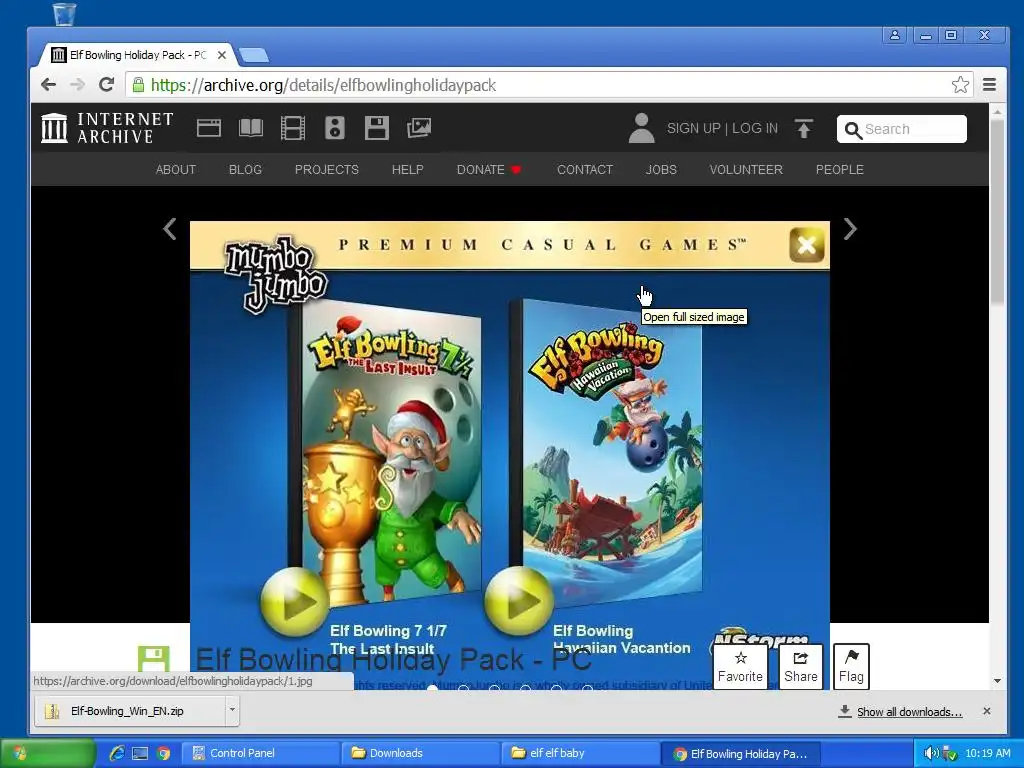Image resolution: width=1024 pixels, height=768 pixels.
Task: Open the Web archive icon
Action: 209,128
